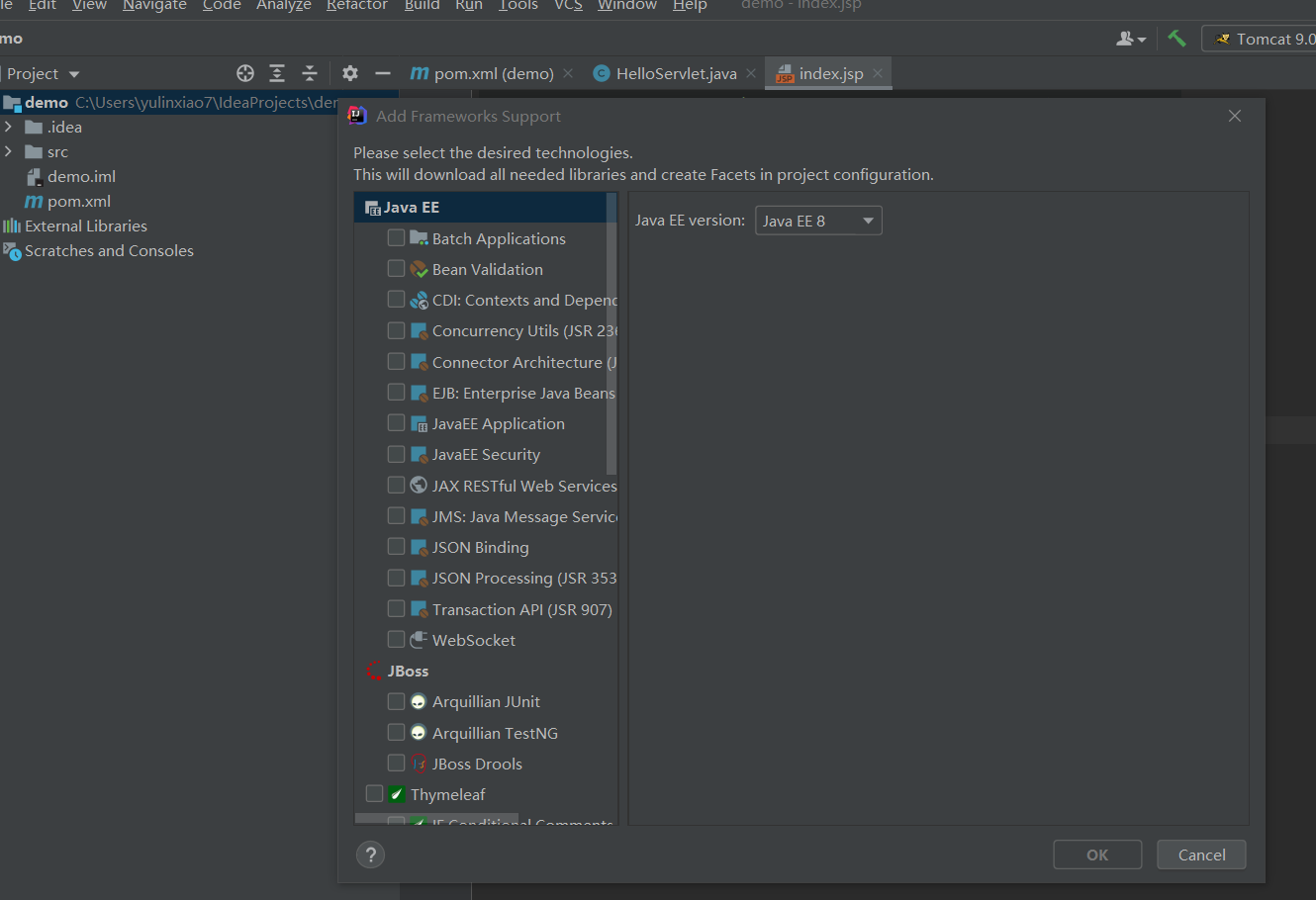Open the user account icon in toolbar

(x=1131, y=39)
